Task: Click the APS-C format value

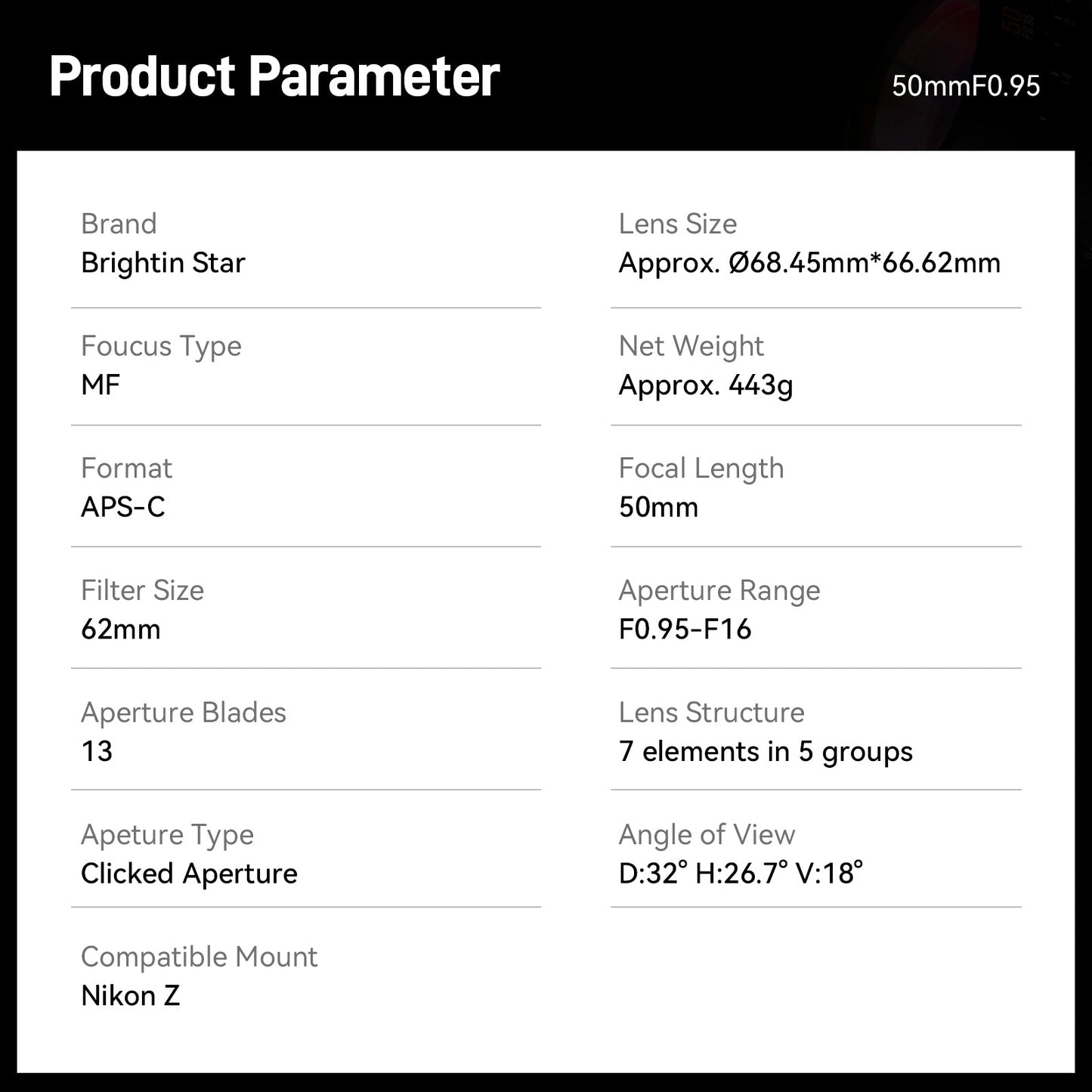Action: tap(123, 507)
